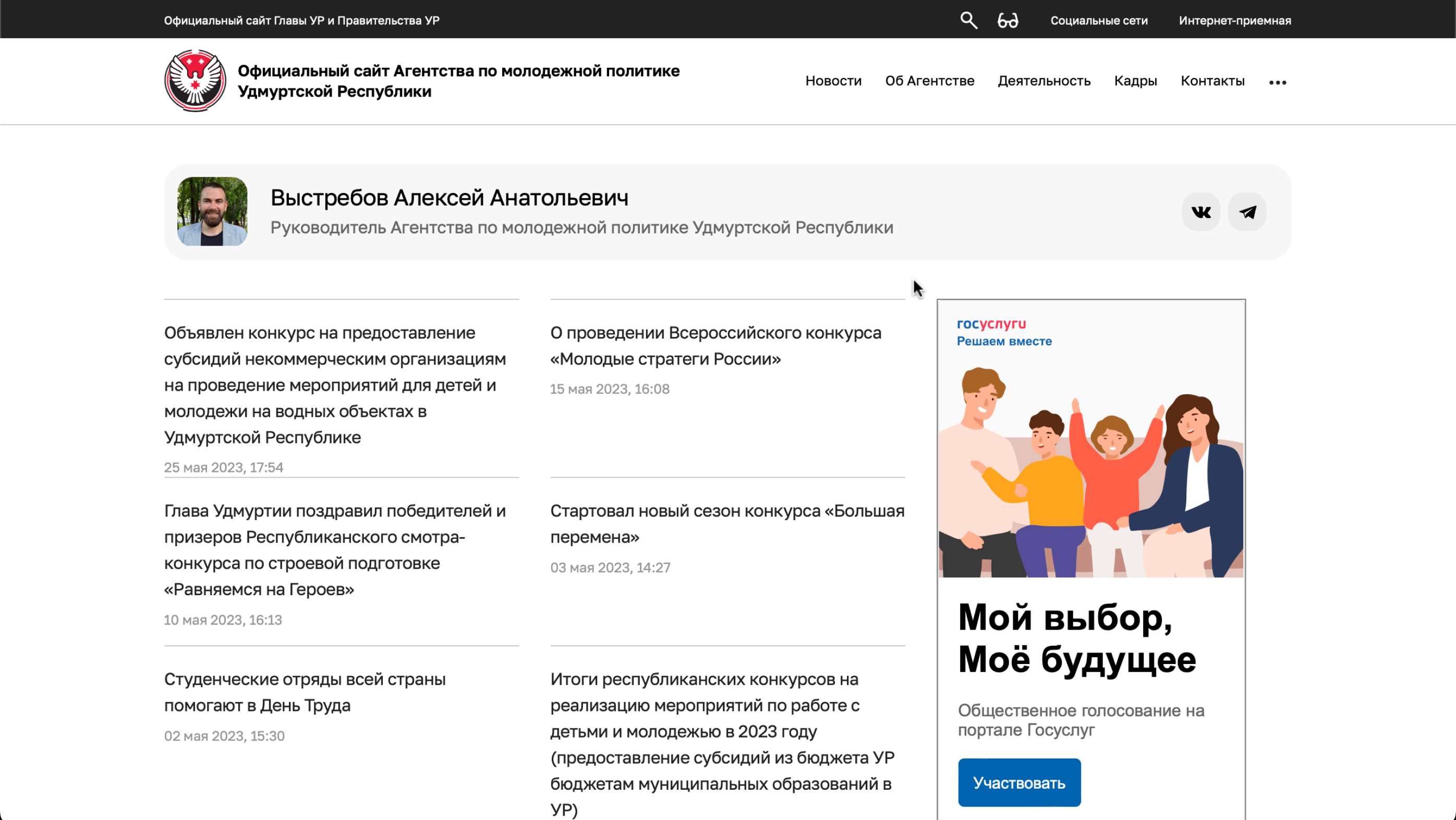Open the VK social icon
Screen dimensions: 1456x820
(1200, 212)
